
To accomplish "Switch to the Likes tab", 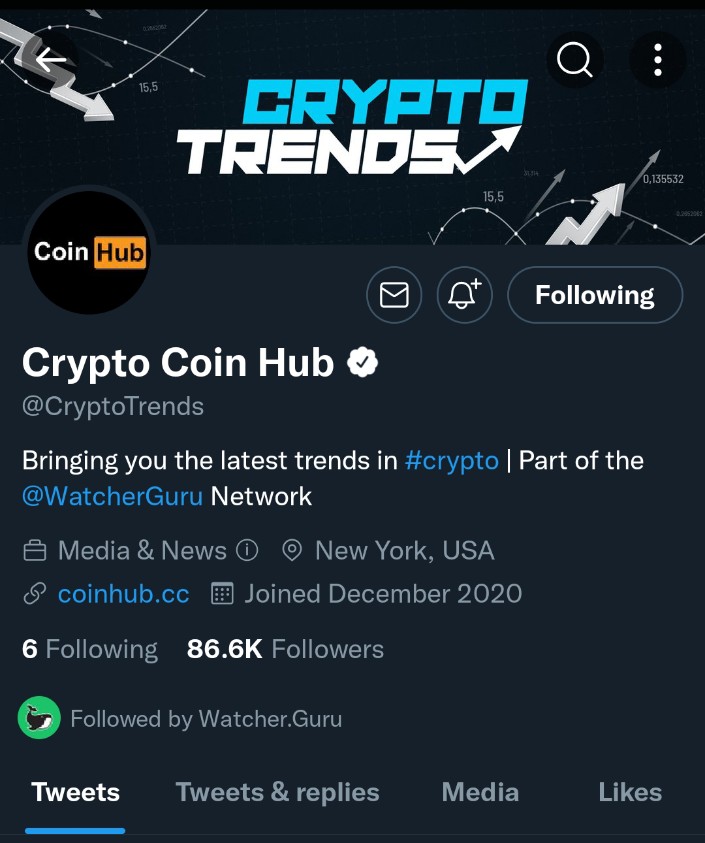I will (x=630, y=792).
